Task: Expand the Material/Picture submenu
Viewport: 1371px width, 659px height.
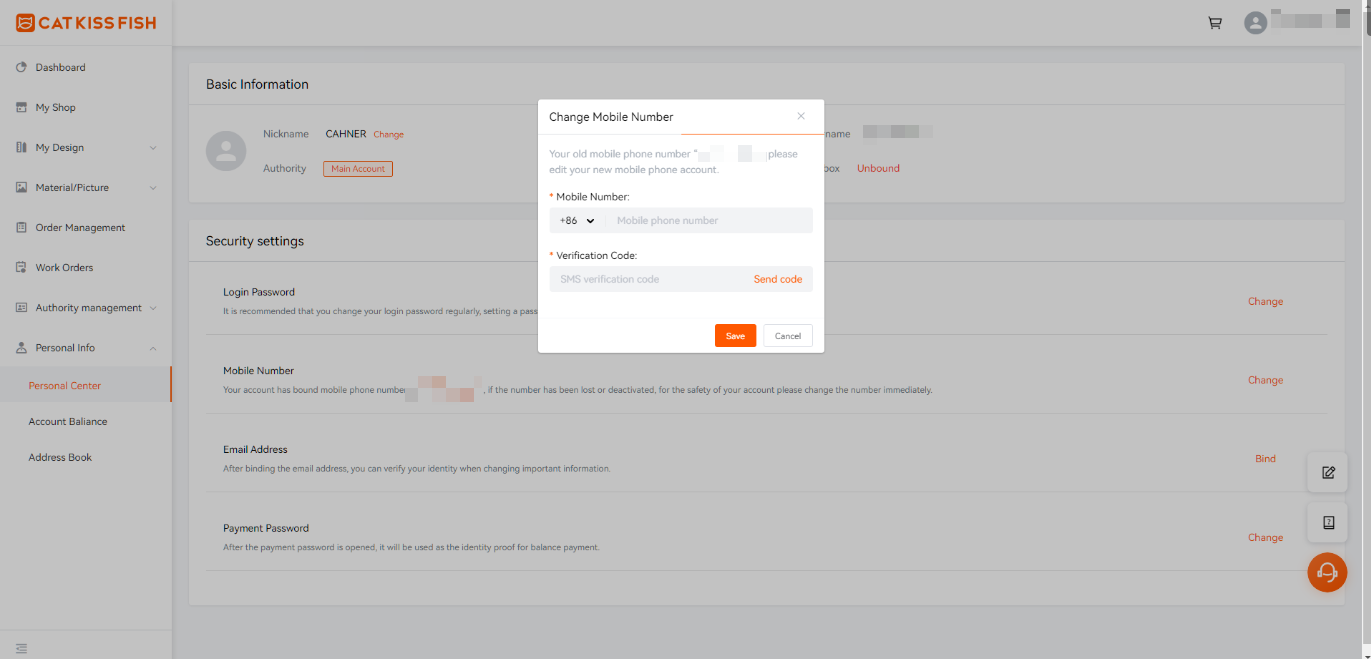Action: [153, 188]
